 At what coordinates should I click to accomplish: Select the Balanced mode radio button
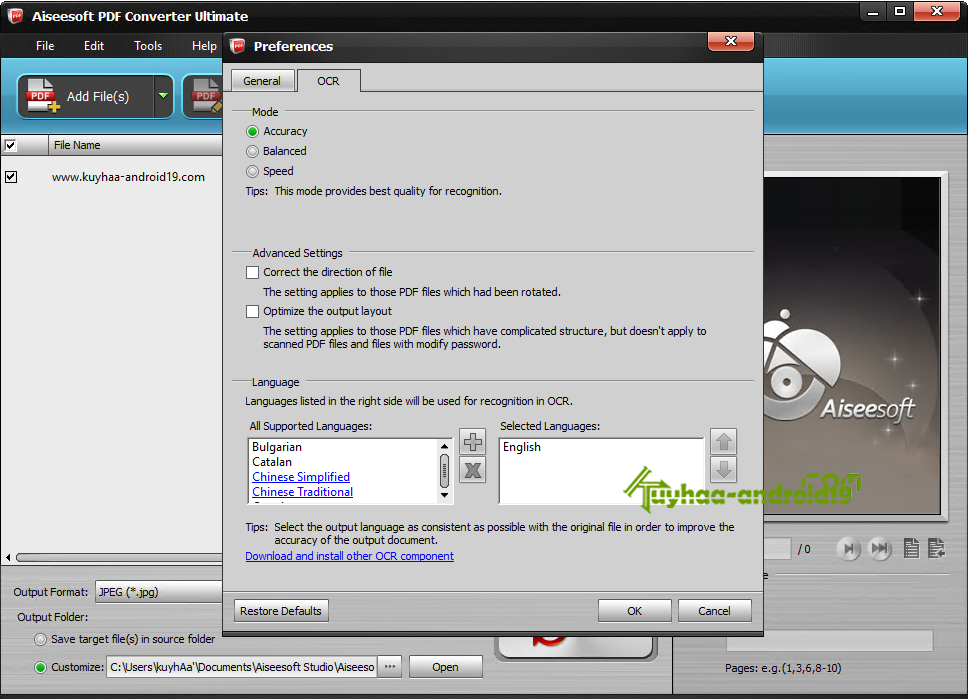[x=252, y=151]
